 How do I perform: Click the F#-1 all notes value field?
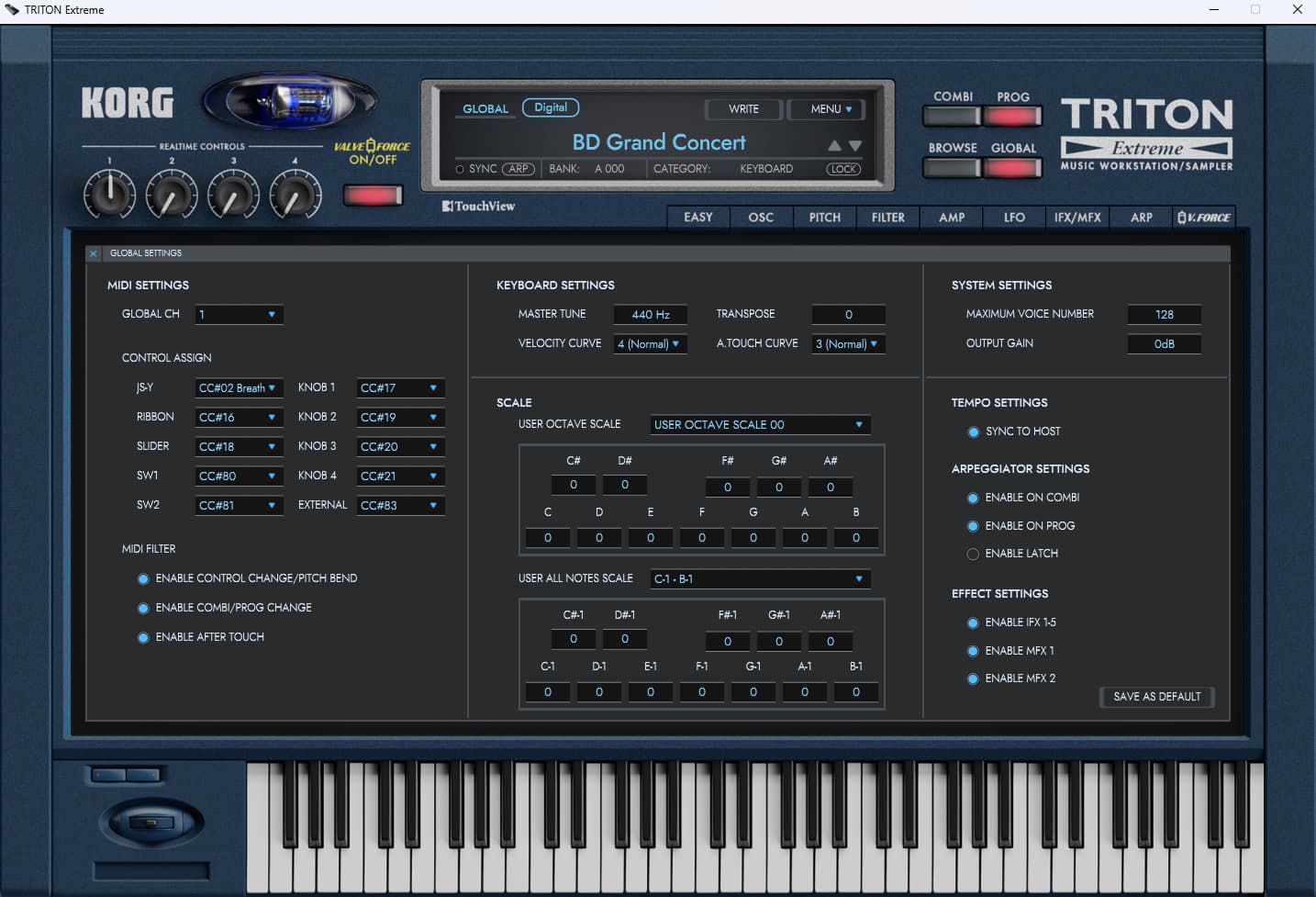pos(728,640)
